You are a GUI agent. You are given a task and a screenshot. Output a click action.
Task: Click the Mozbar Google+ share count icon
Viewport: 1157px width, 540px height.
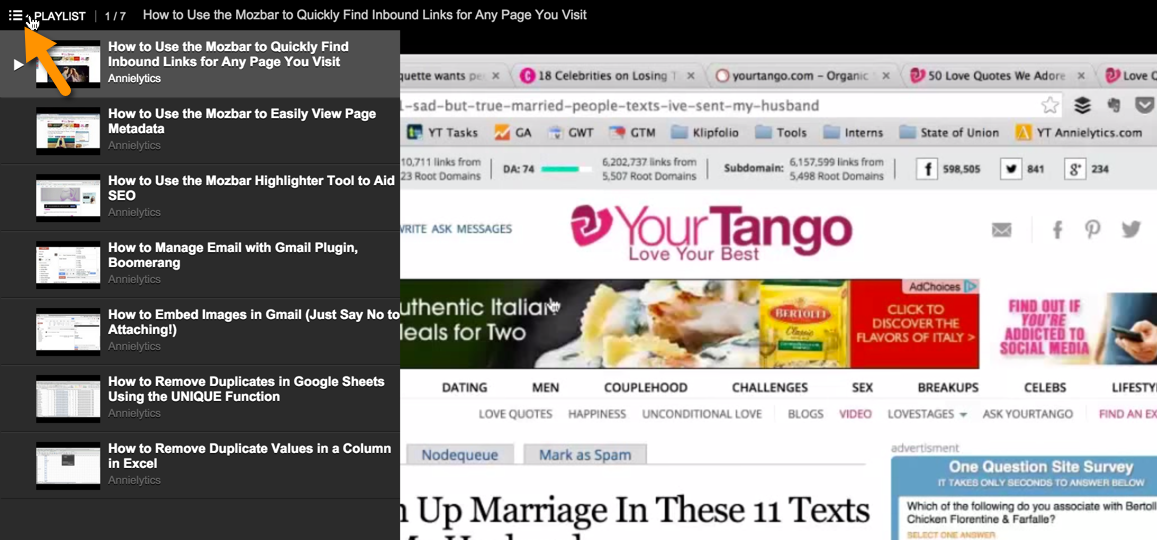point(1075,169)
